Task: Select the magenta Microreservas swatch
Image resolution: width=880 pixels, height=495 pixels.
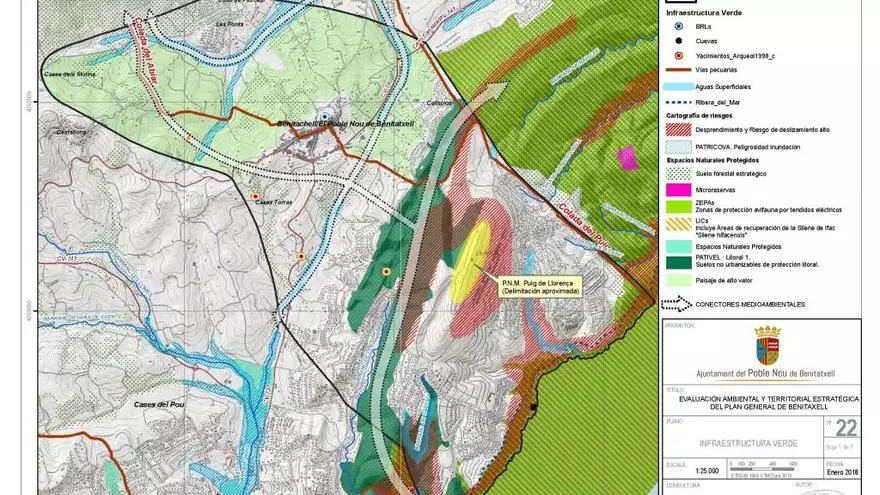Action: (679, 189)
